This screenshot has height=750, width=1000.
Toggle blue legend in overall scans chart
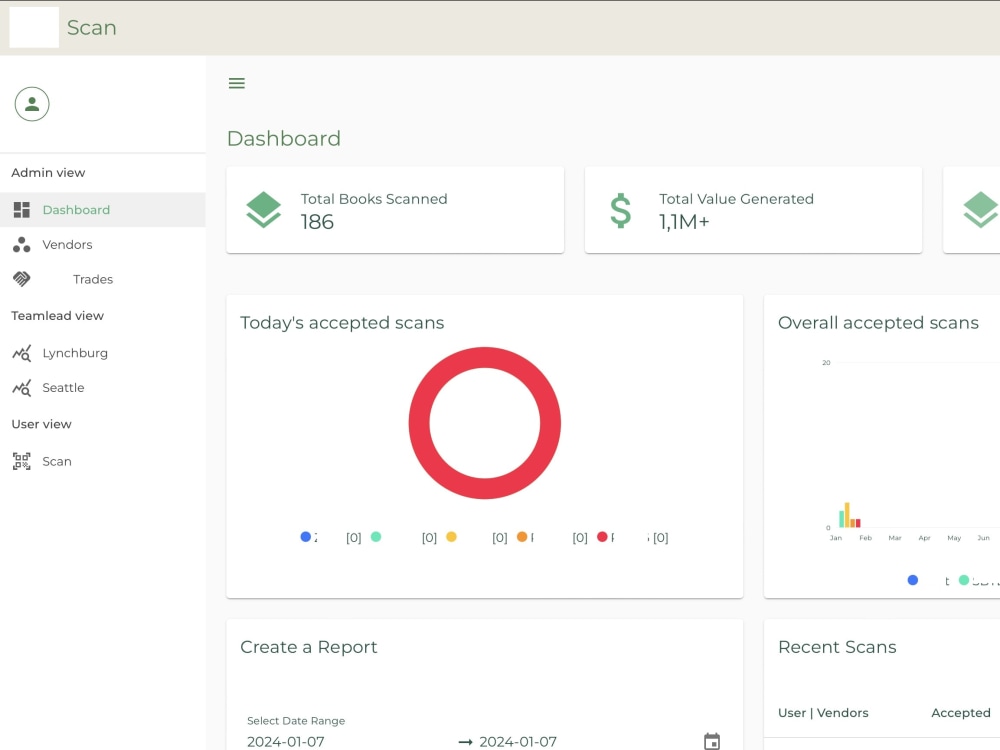[x=913, y=580]
